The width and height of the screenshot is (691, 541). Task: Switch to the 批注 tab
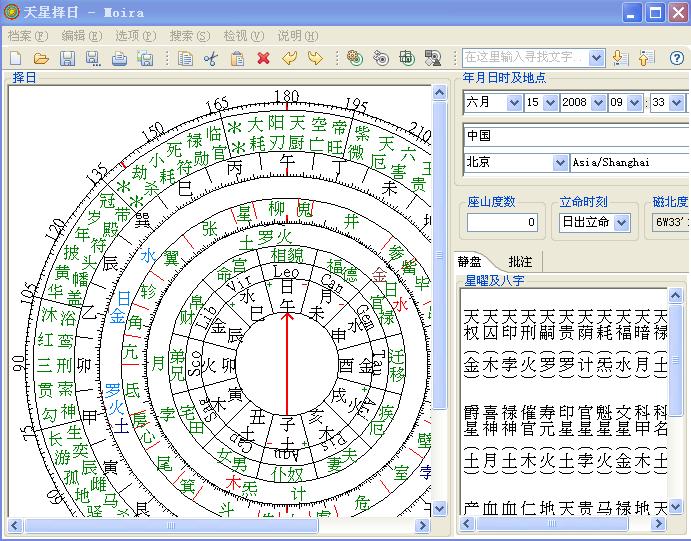click(521, 262)
